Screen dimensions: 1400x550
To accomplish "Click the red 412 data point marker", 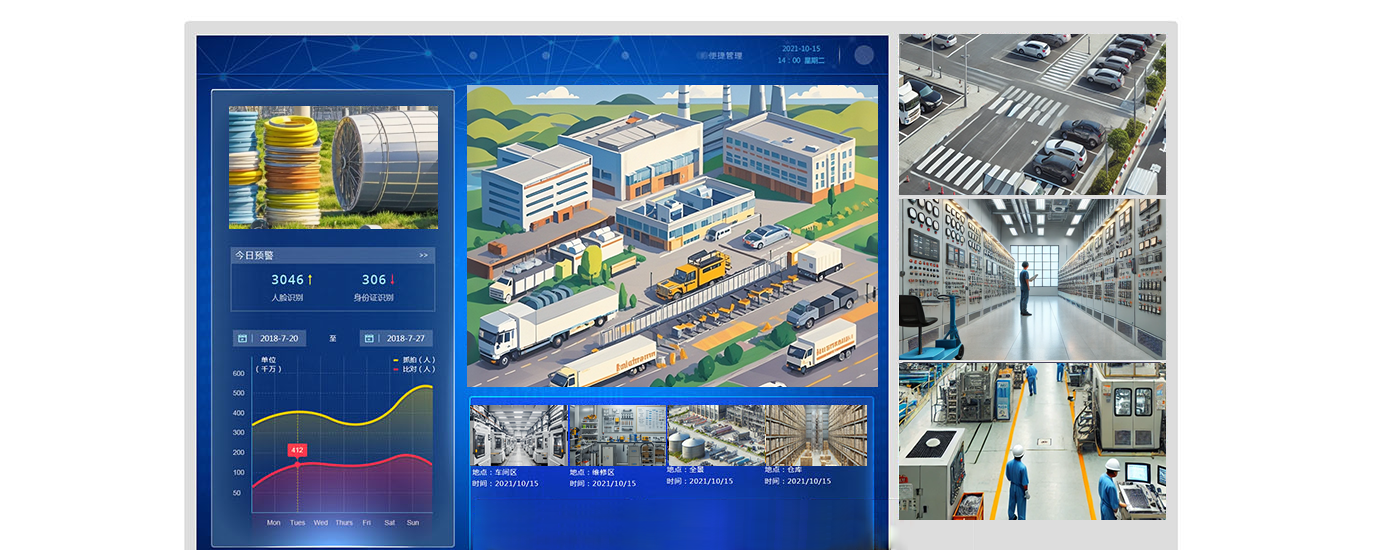I will point(297,463).
